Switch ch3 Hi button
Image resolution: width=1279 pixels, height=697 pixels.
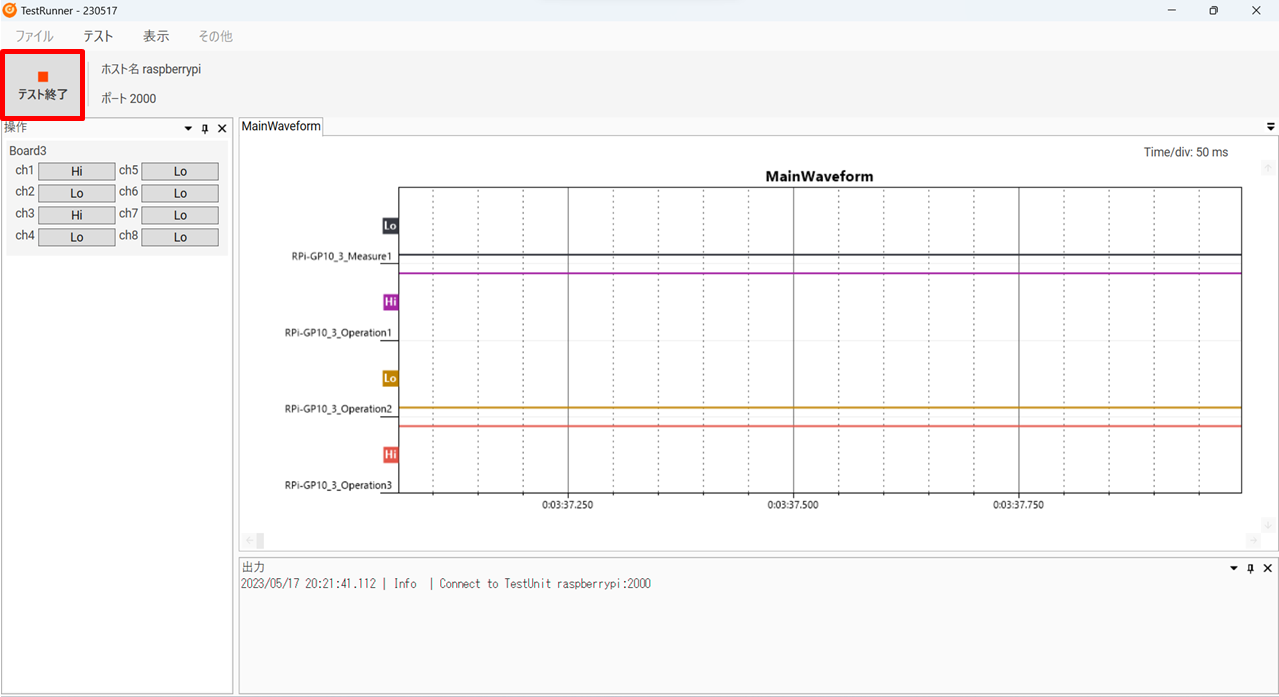coord(77,215)
